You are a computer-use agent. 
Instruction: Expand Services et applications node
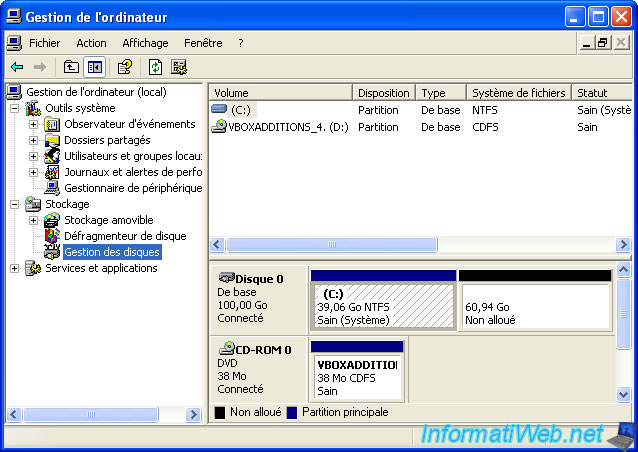(x=15, y=269)
